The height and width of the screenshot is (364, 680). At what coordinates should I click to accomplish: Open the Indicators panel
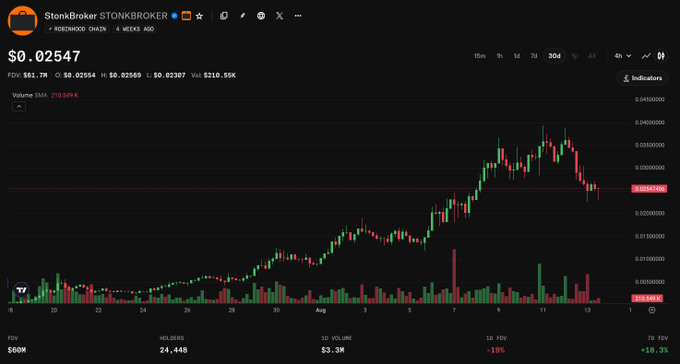642,78
